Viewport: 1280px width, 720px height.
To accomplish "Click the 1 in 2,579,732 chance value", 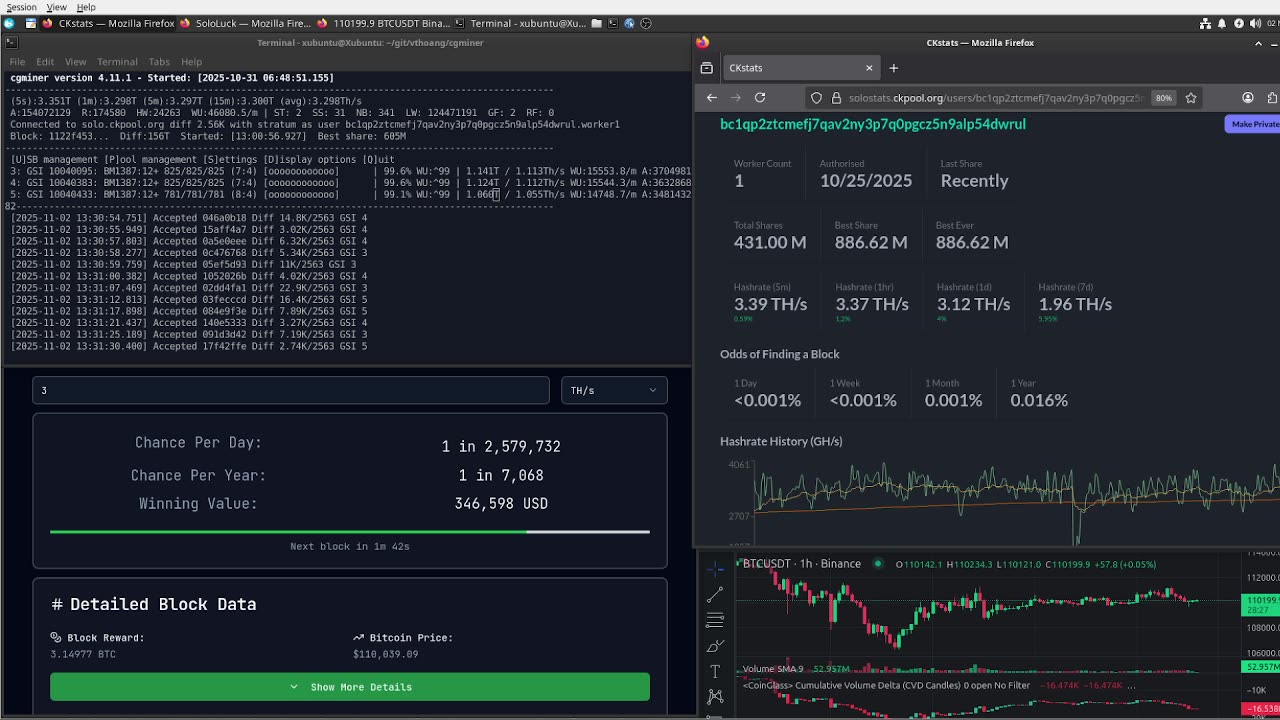I will click(x=501, y=446).
